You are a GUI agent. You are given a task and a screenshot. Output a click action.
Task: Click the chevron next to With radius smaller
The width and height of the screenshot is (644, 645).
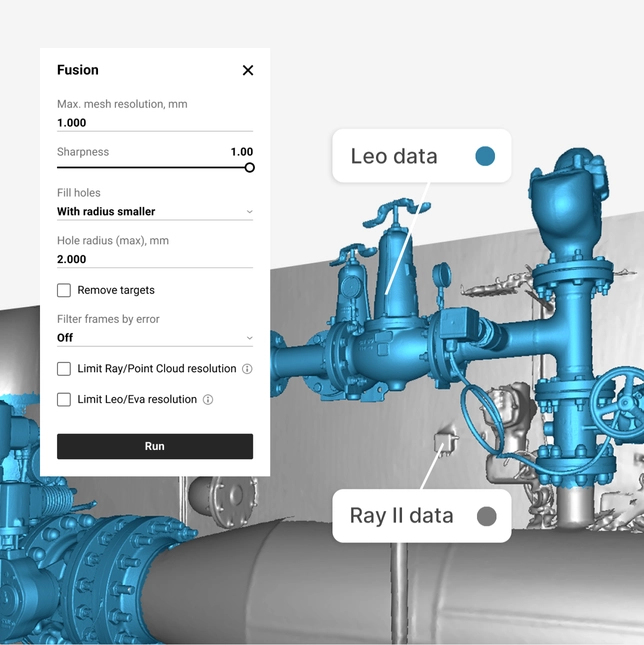click(x=249, y=211)
